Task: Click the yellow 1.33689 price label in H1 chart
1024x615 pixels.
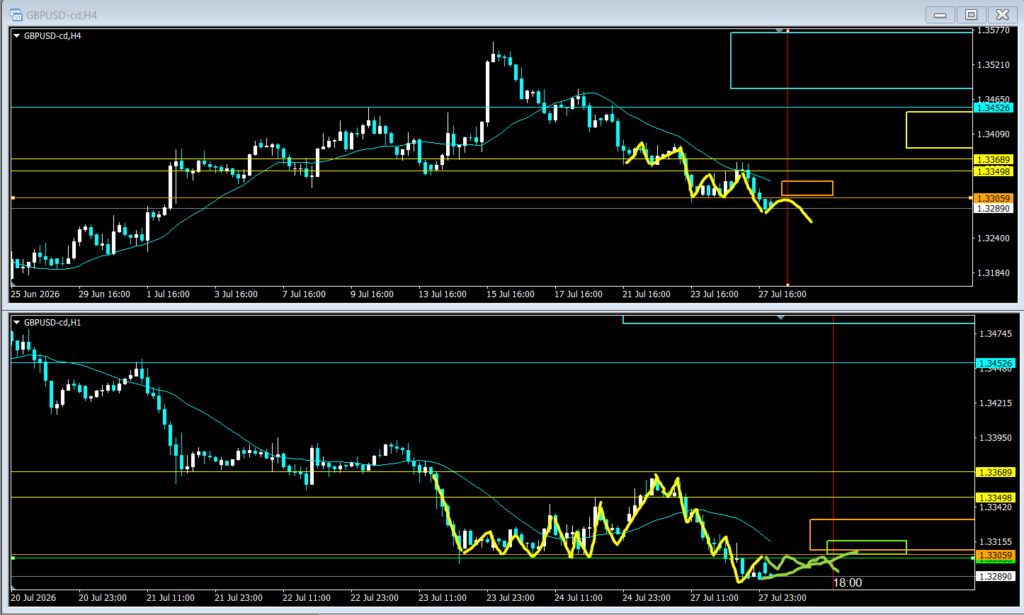Action: tap(995, 472)
